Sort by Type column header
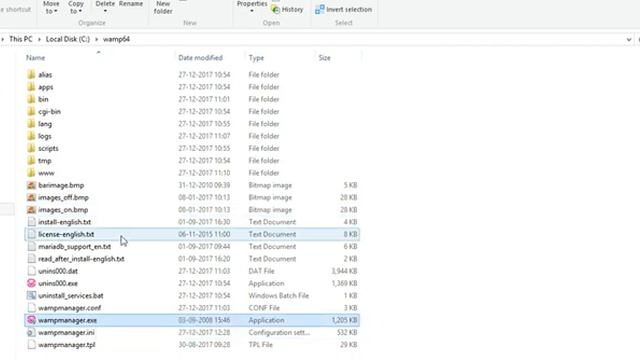The image size is (640, 360). click(x=256, y=58)
